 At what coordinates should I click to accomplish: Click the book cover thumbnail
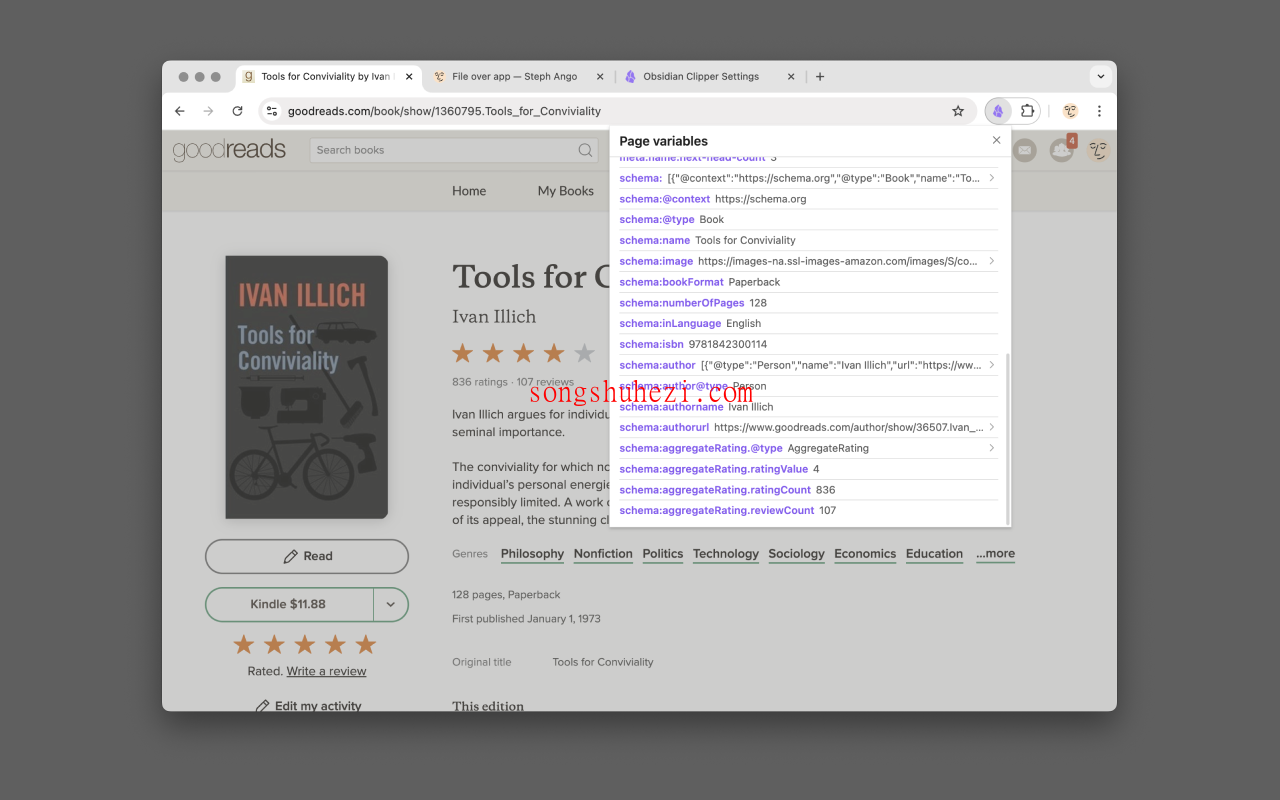[x=307, y=387]
